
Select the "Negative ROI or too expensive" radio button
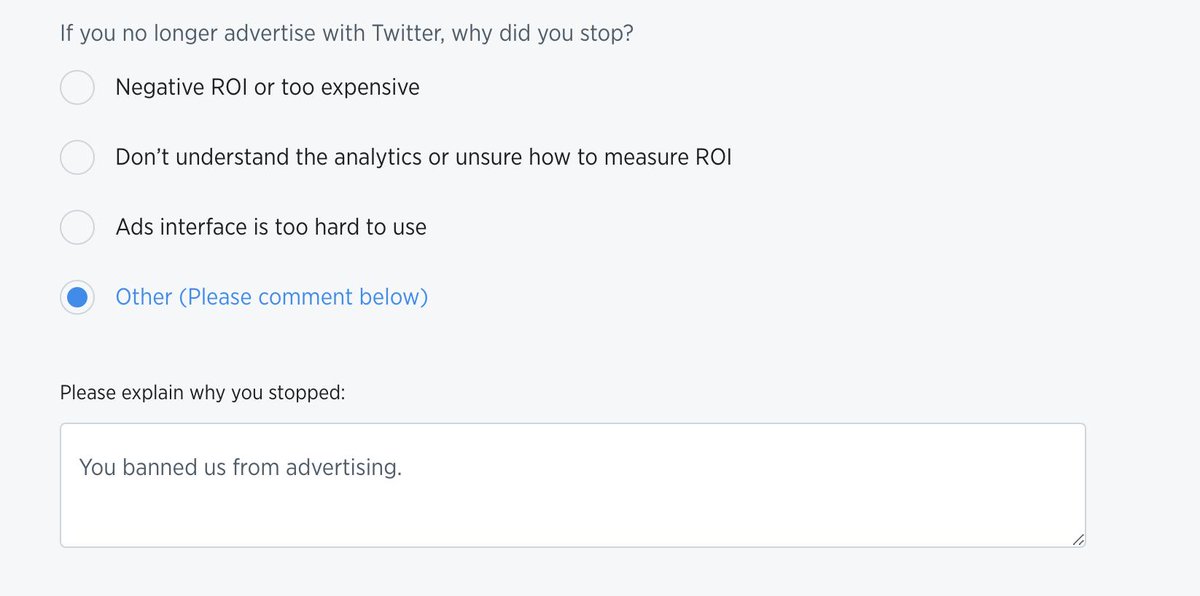pyautogui.click(x=77, y=87)
